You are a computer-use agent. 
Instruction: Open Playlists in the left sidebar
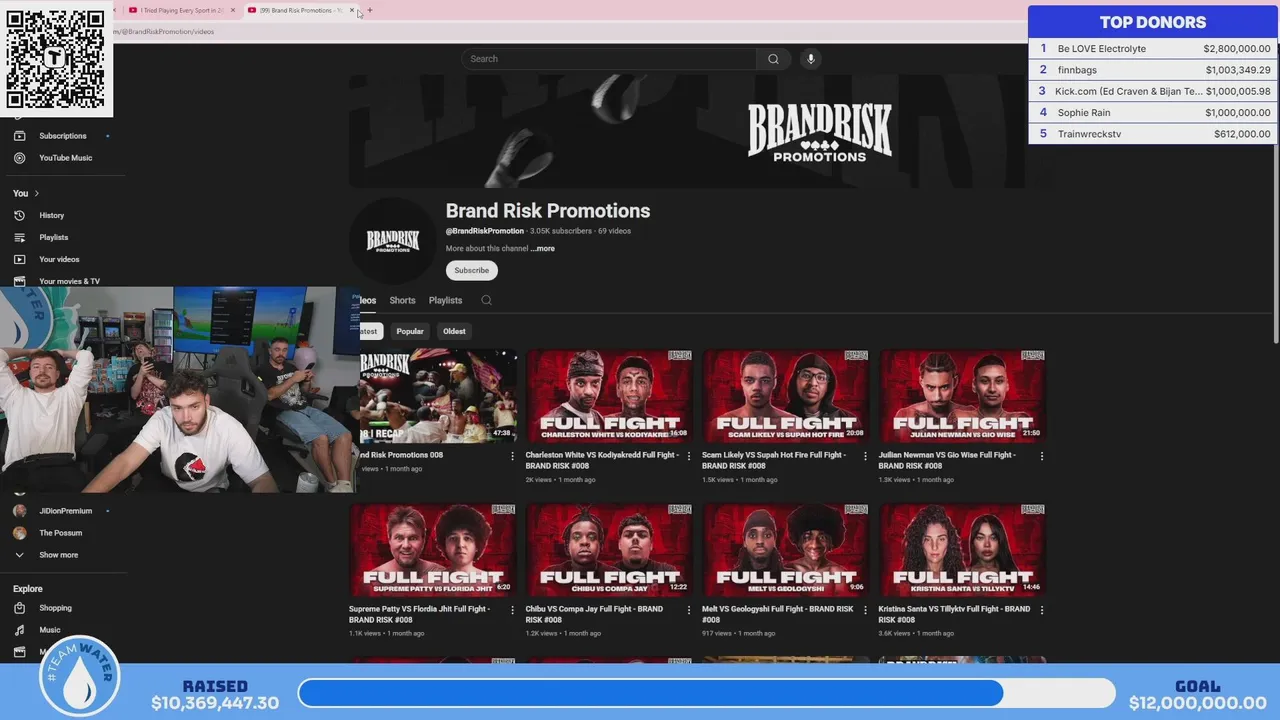[54, 237]
